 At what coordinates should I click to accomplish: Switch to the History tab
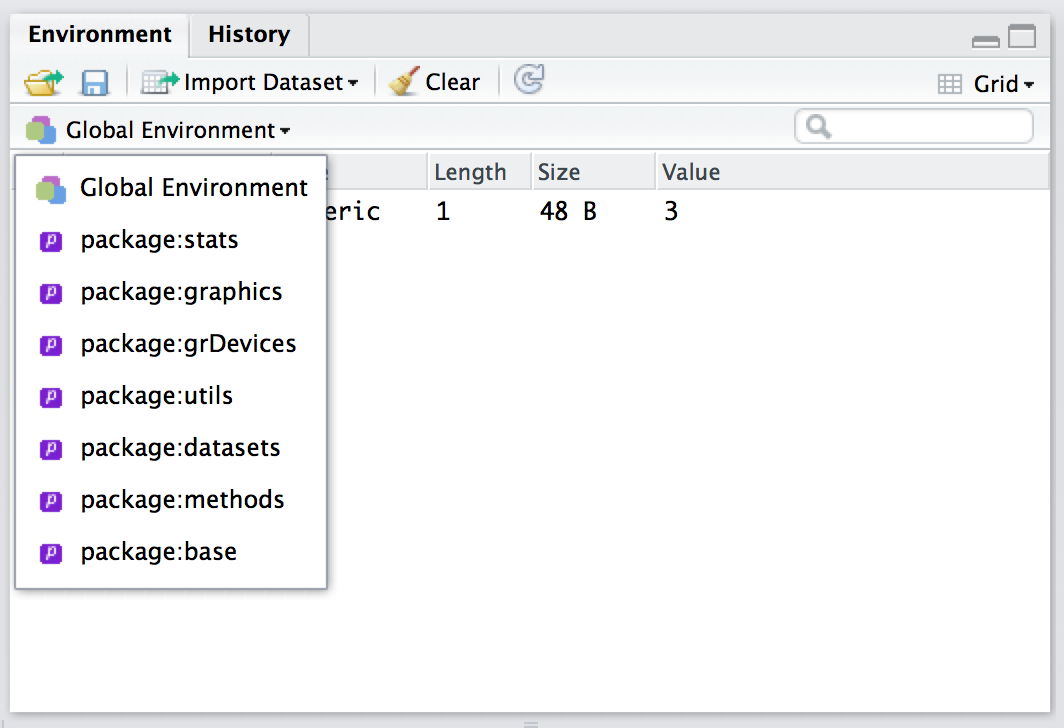click(x=249, y=35)
